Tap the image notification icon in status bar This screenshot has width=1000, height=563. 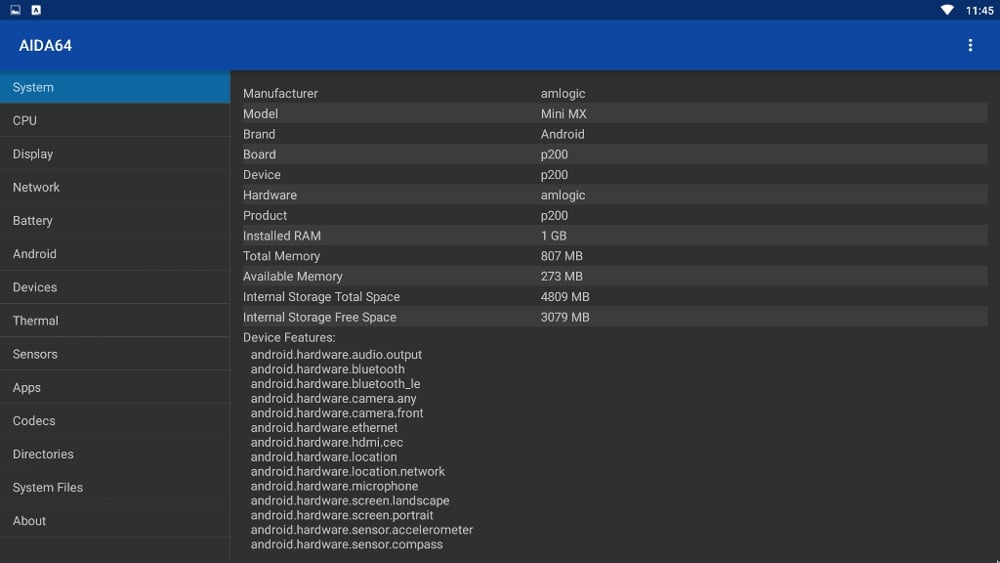(15, 10)
